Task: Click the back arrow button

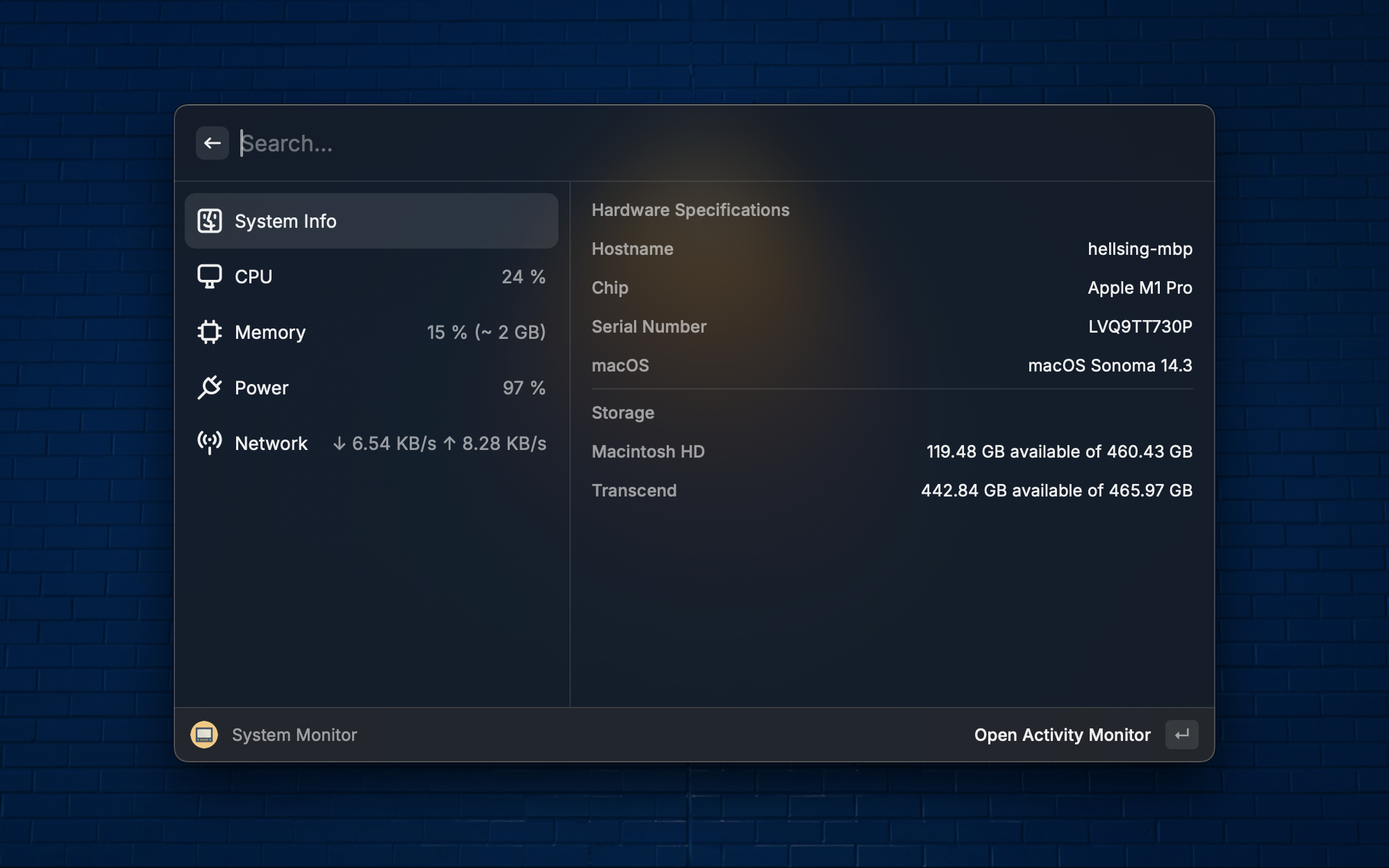Action: tap(212, 143)
